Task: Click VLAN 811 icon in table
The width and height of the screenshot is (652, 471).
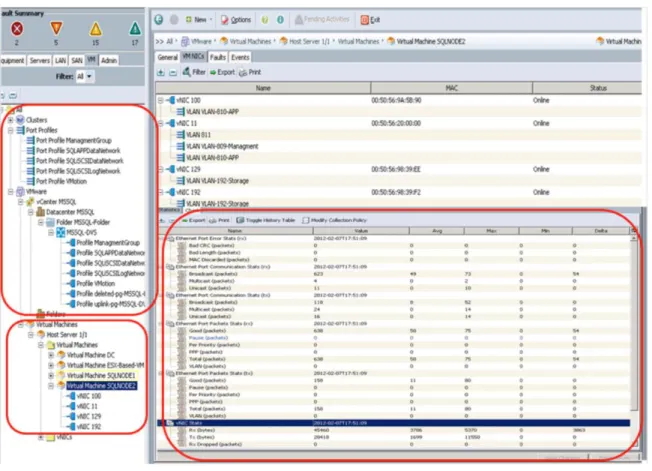Action: [x=180, y=135]
